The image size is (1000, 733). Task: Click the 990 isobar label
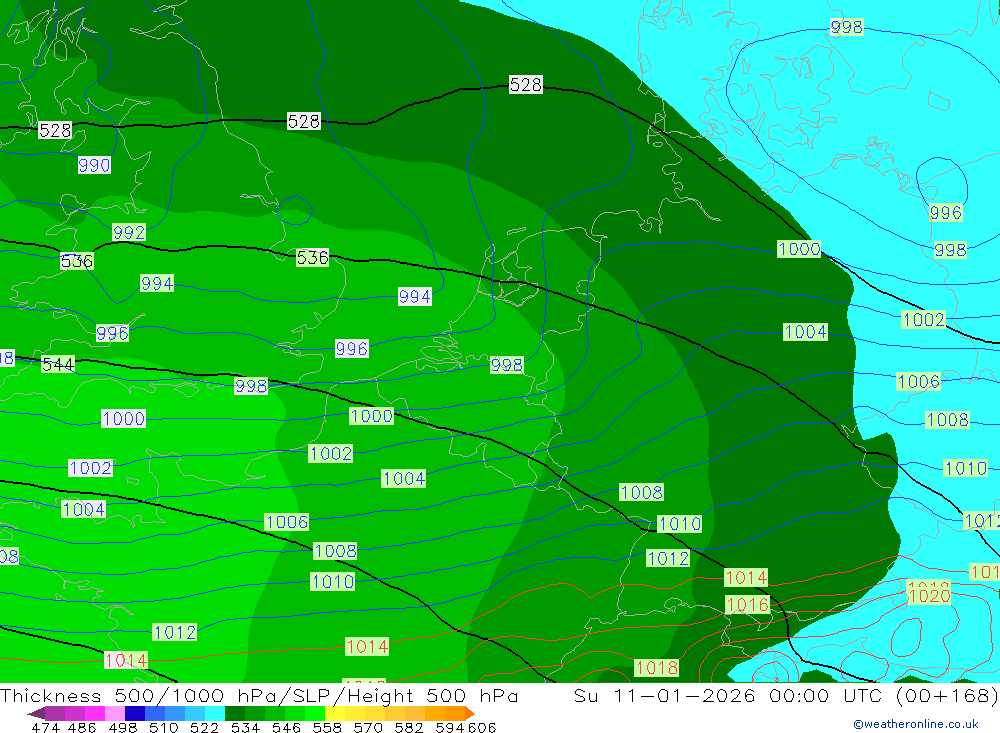tap(94, 166)
